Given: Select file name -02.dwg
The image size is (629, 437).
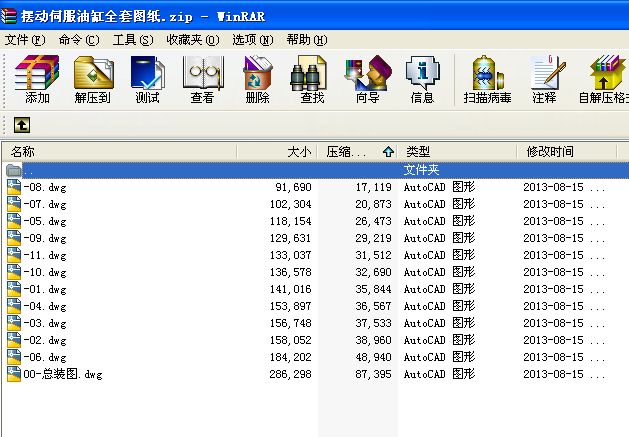Looking at the screenshot, I should click(x=45, y=340).
